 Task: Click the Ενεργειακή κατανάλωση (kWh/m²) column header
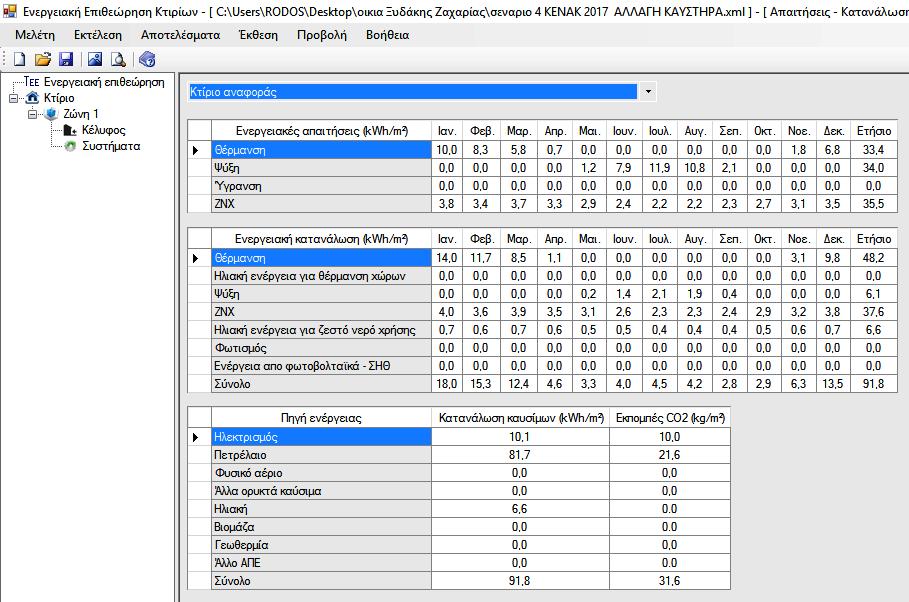[x=322, y=239]
